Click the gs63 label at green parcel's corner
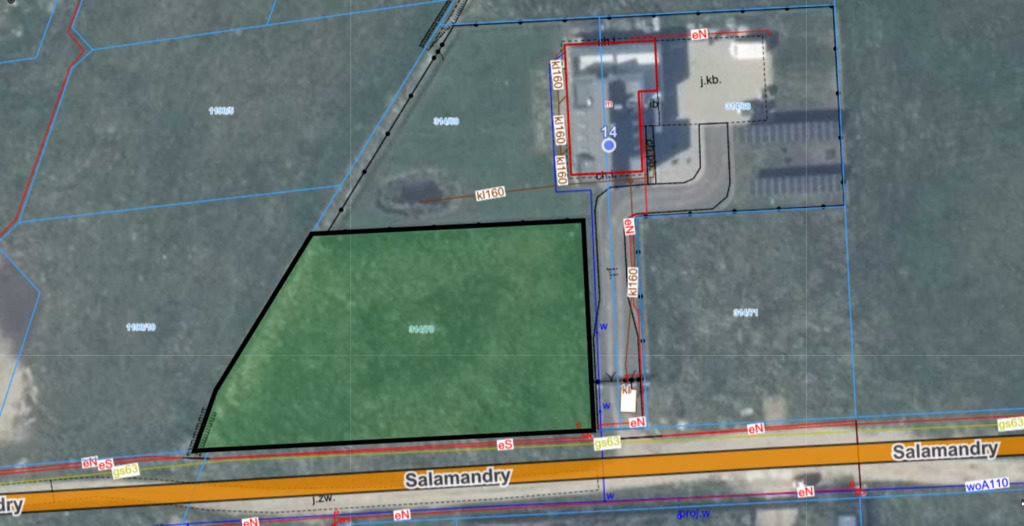 [607, 442]
